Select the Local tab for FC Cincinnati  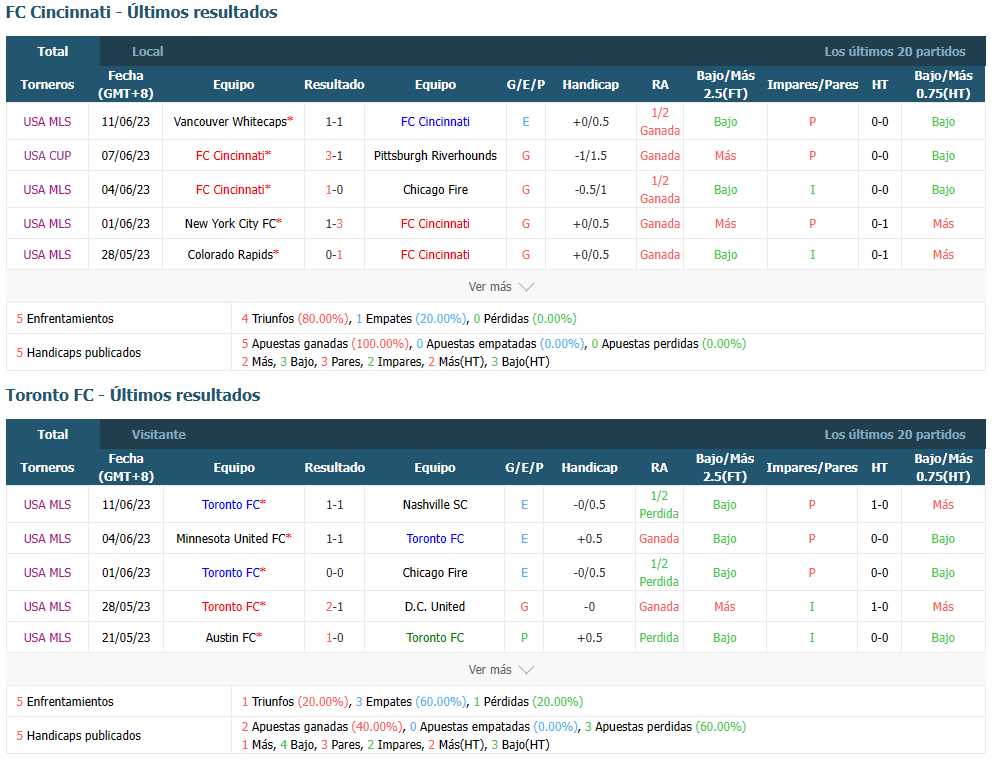pyautogui.click(x=147, y=51)
